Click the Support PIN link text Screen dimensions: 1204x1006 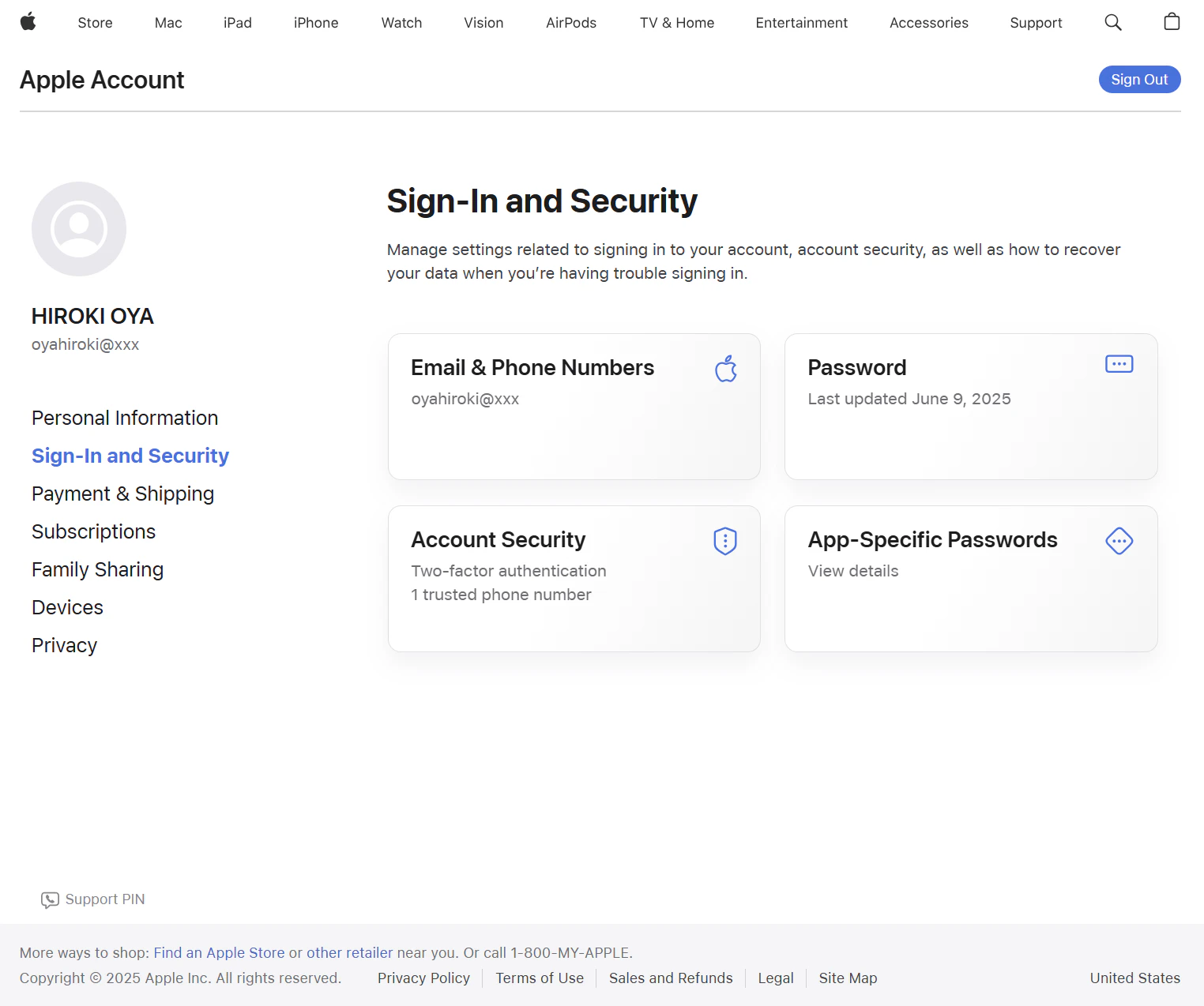tap(105, 899)
